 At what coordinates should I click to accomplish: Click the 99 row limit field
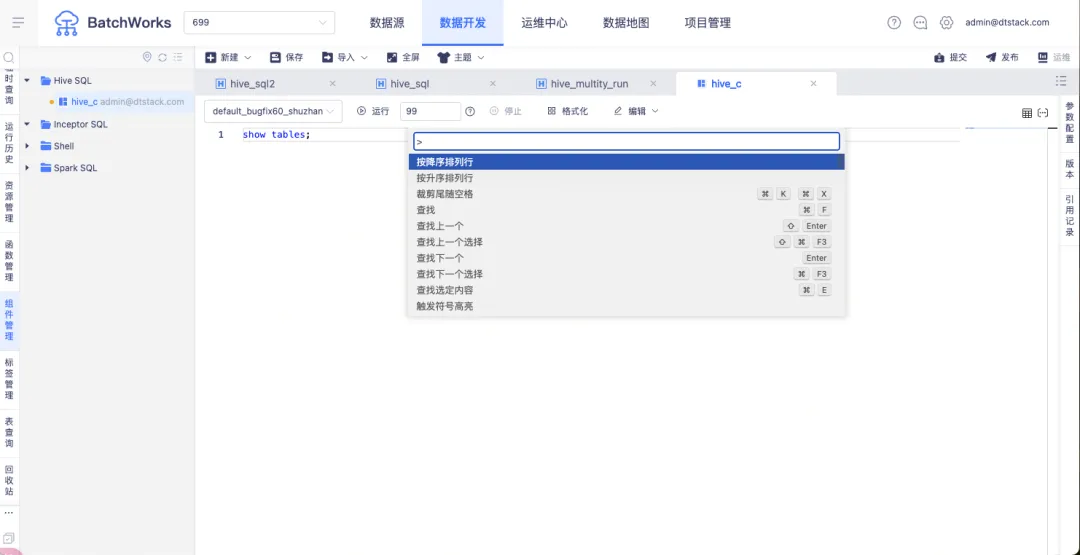click(430, 111)
